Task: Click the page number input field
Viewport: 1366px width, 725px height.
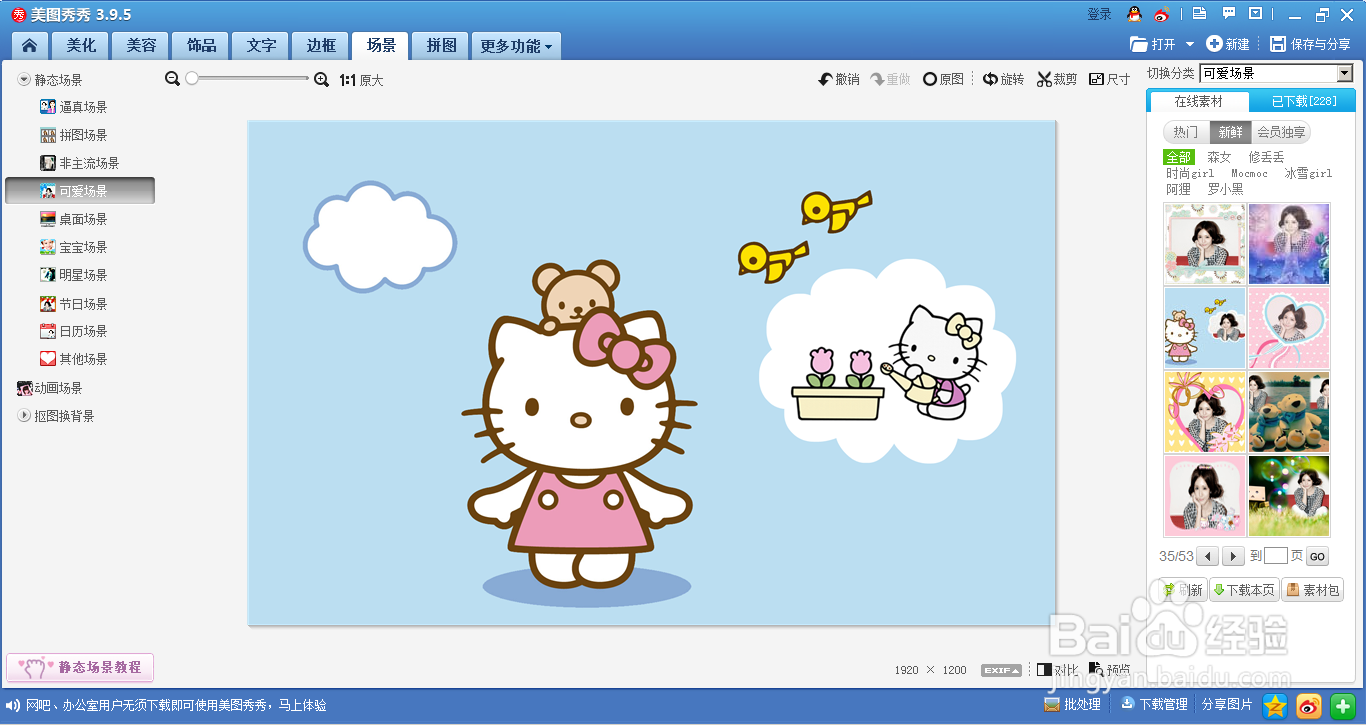Action: (1275, 556)
